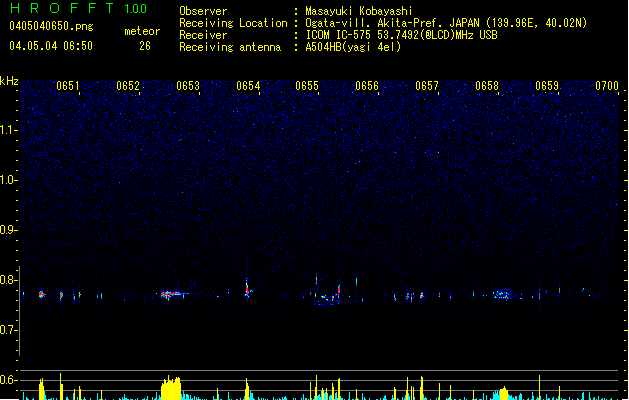629x400 pixels.
Task: Click the wide yellow power block under 0653
Action: [x=171, y=388]
